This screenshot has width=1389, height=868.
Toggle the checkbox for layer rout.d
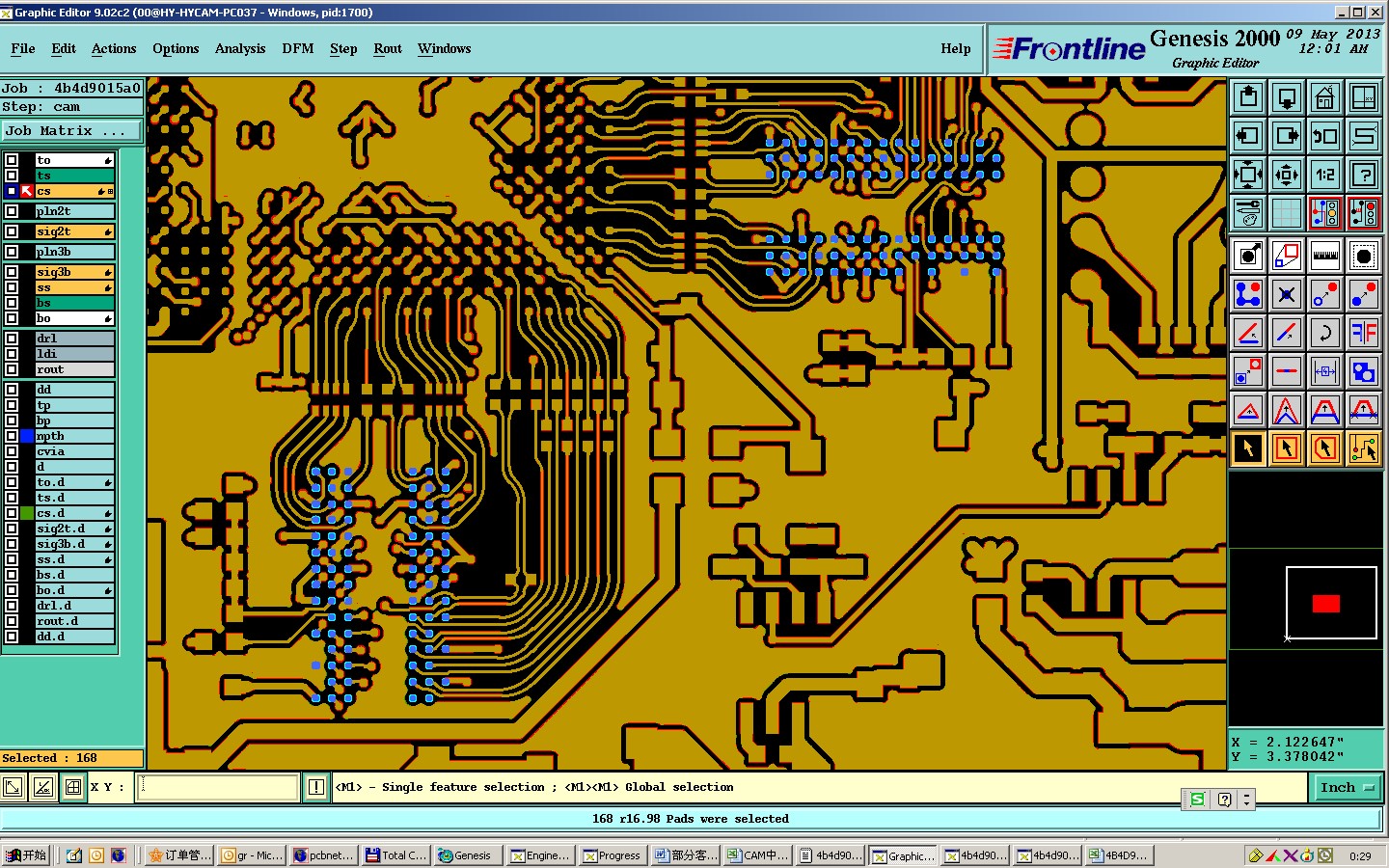[x=12, y=621]
